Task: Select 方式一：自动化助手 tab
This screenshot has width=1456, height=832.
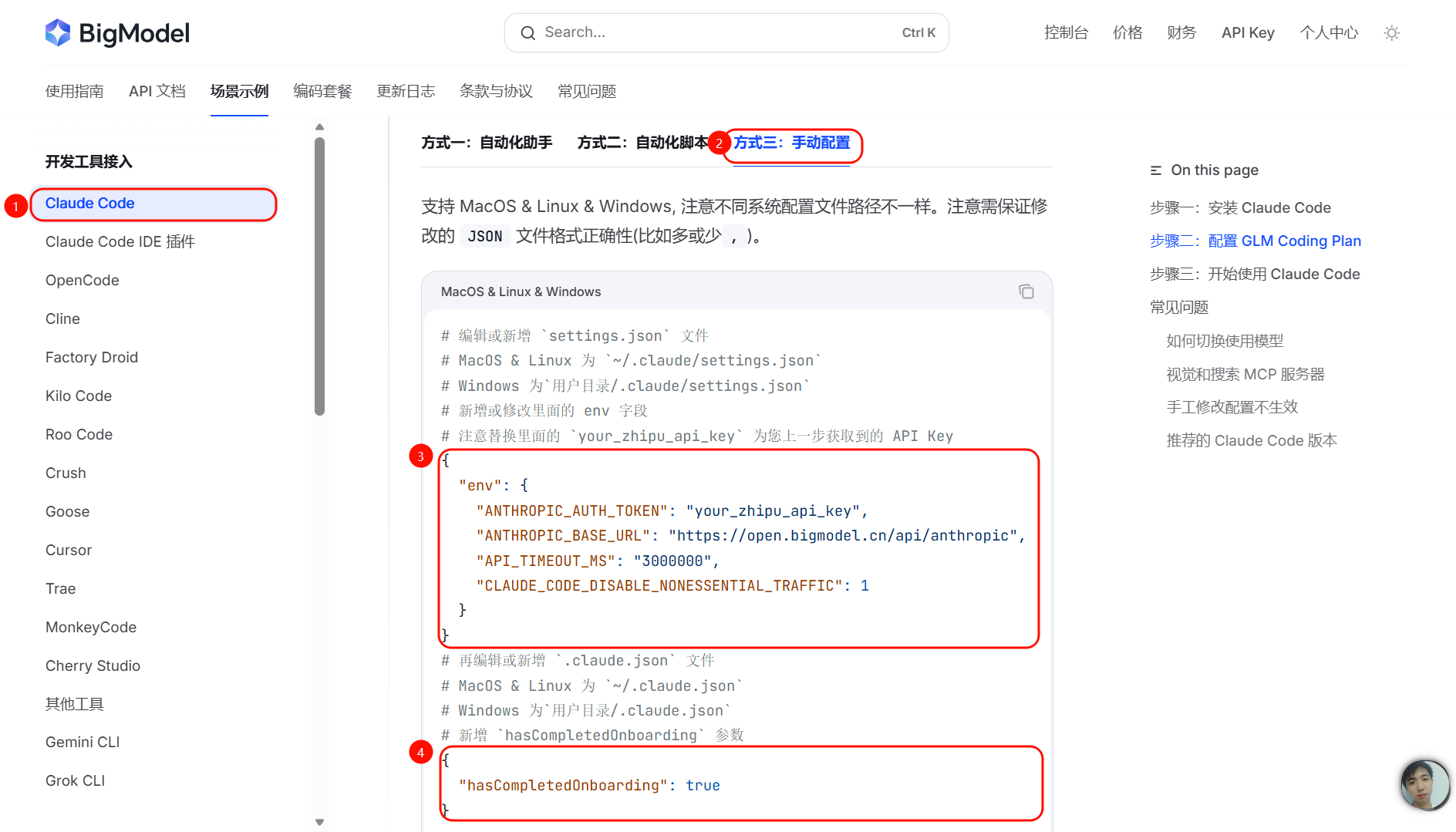Action: tap(487, 143)
